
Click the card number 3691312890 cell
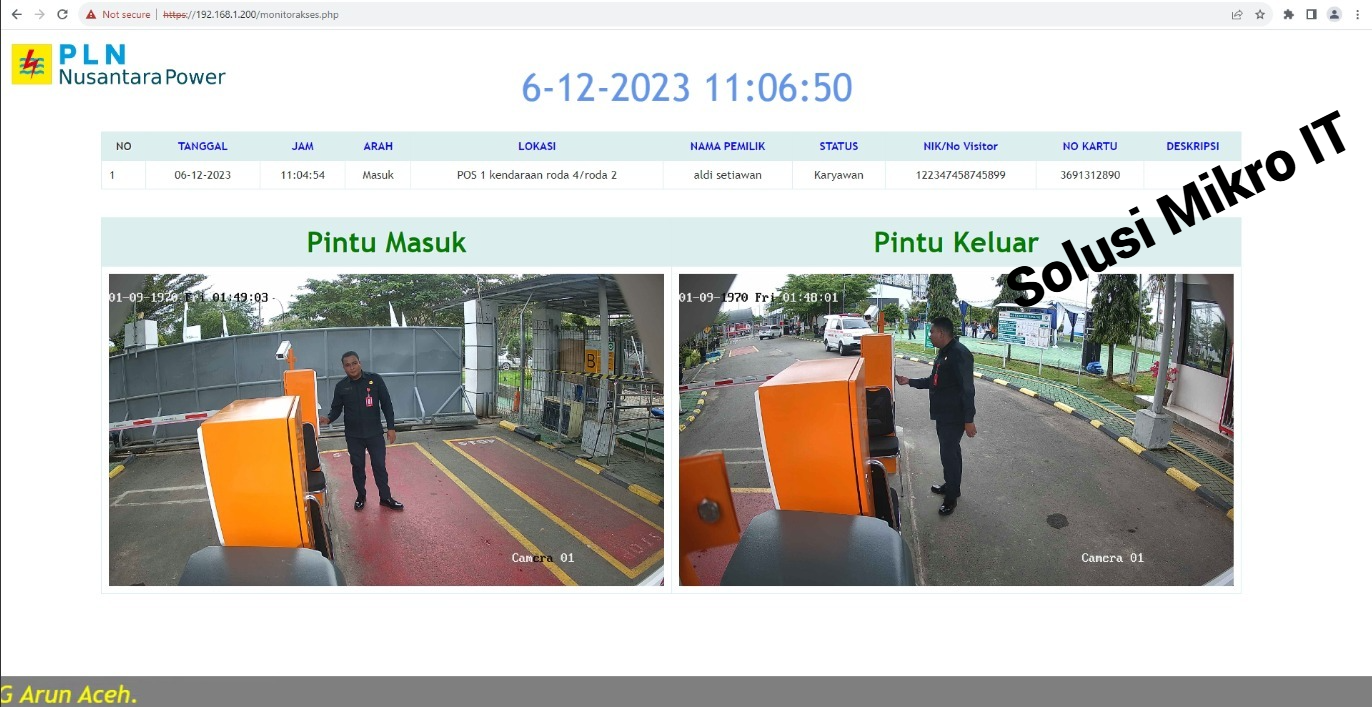[1090, 175]
